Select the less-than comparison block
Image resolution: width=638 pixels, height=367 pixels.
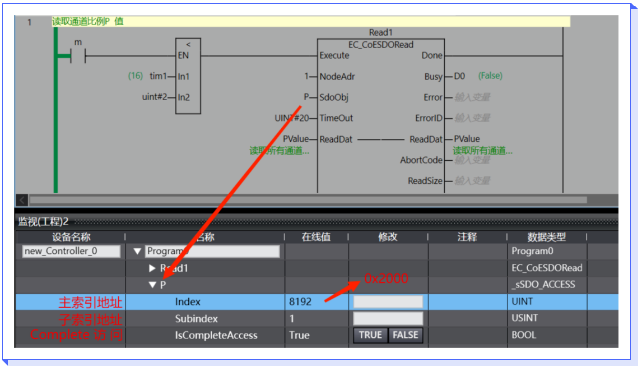click(188, 76)
